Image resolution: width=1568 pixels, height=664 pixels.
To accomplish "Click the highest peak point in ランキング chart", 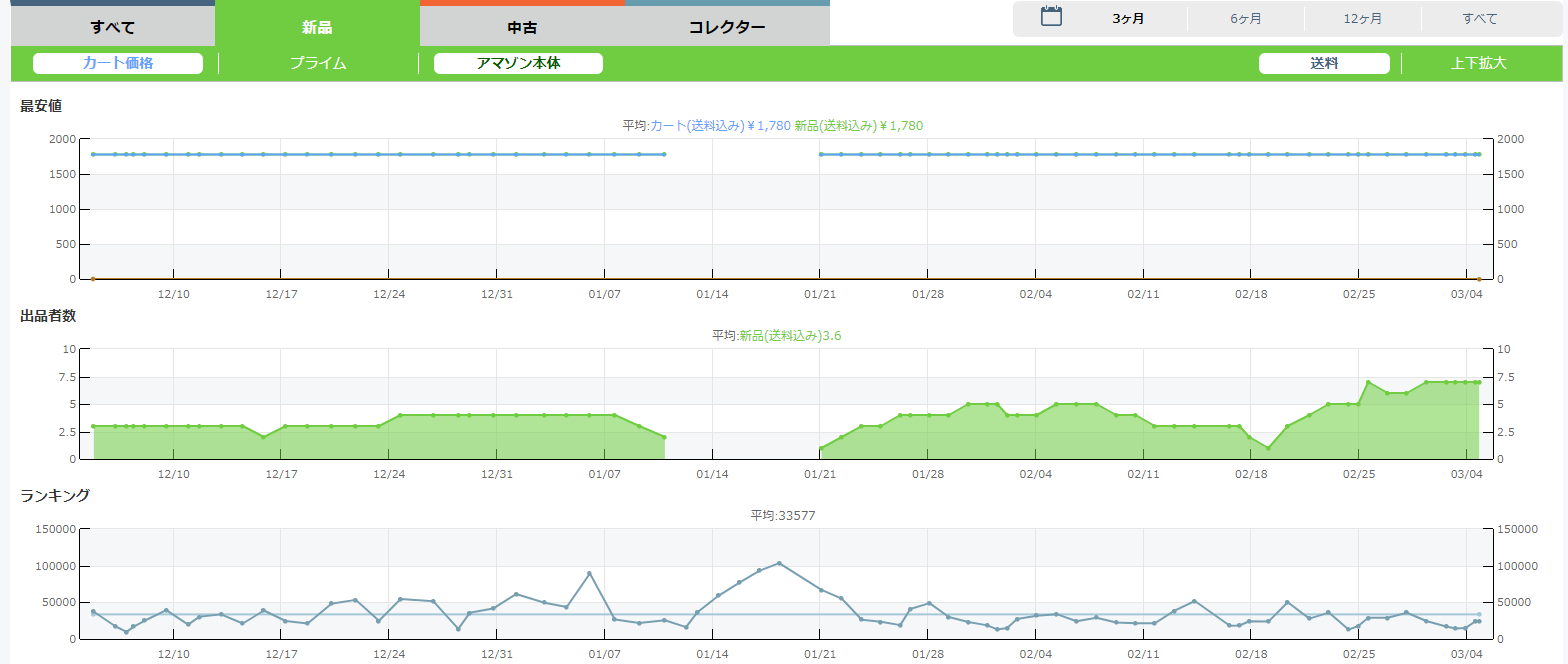I will tap(779, 563).
